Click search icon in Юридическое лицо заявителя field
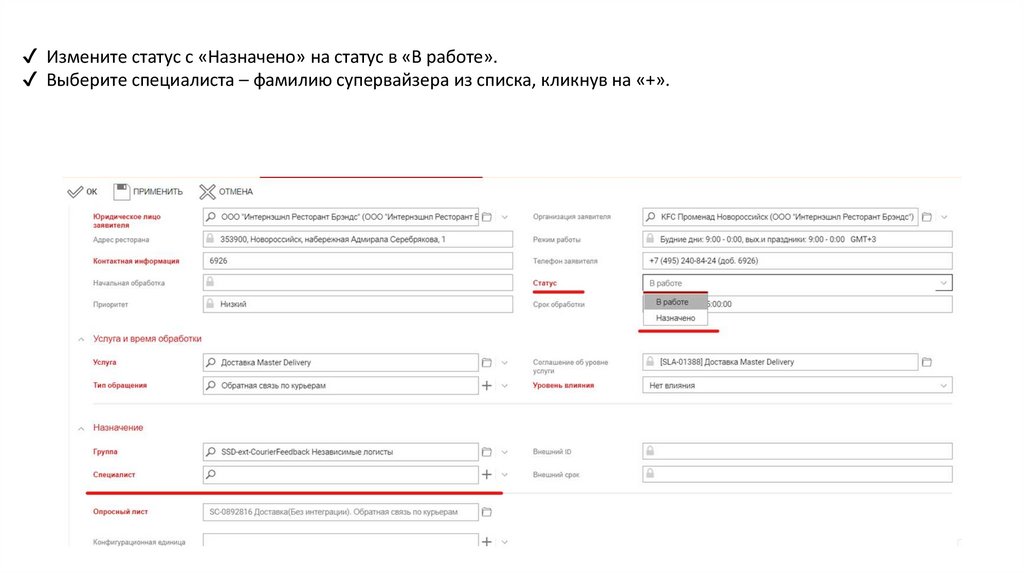 click(210, 216)
